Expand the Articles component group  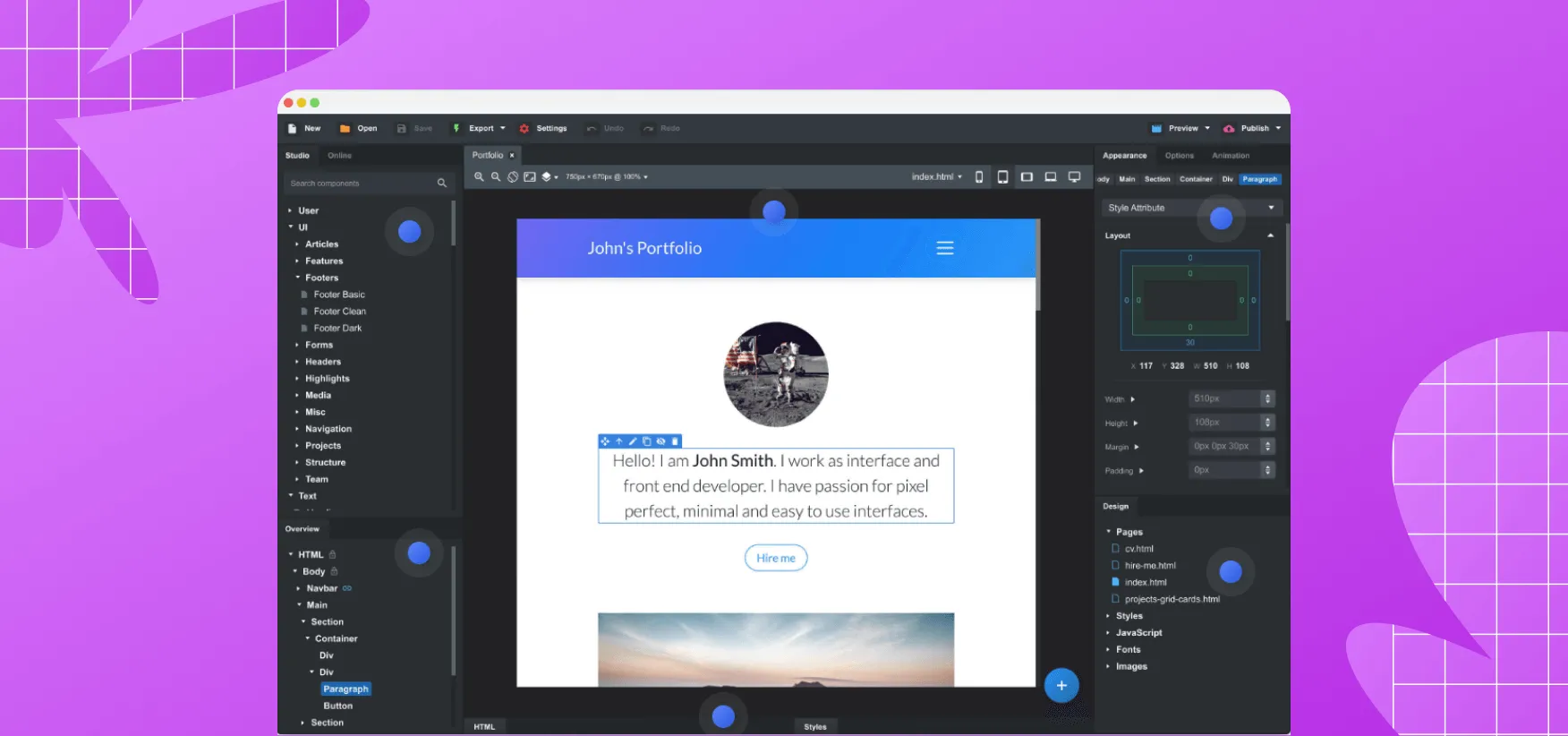click(x=297, y=244)
